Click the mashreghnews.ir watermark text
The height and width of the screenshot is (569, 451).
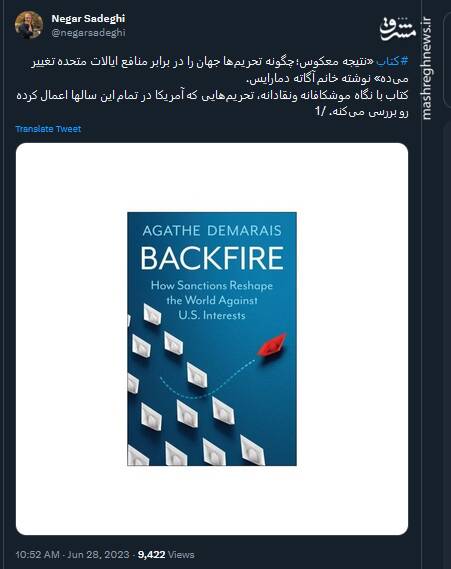point(427,68)
